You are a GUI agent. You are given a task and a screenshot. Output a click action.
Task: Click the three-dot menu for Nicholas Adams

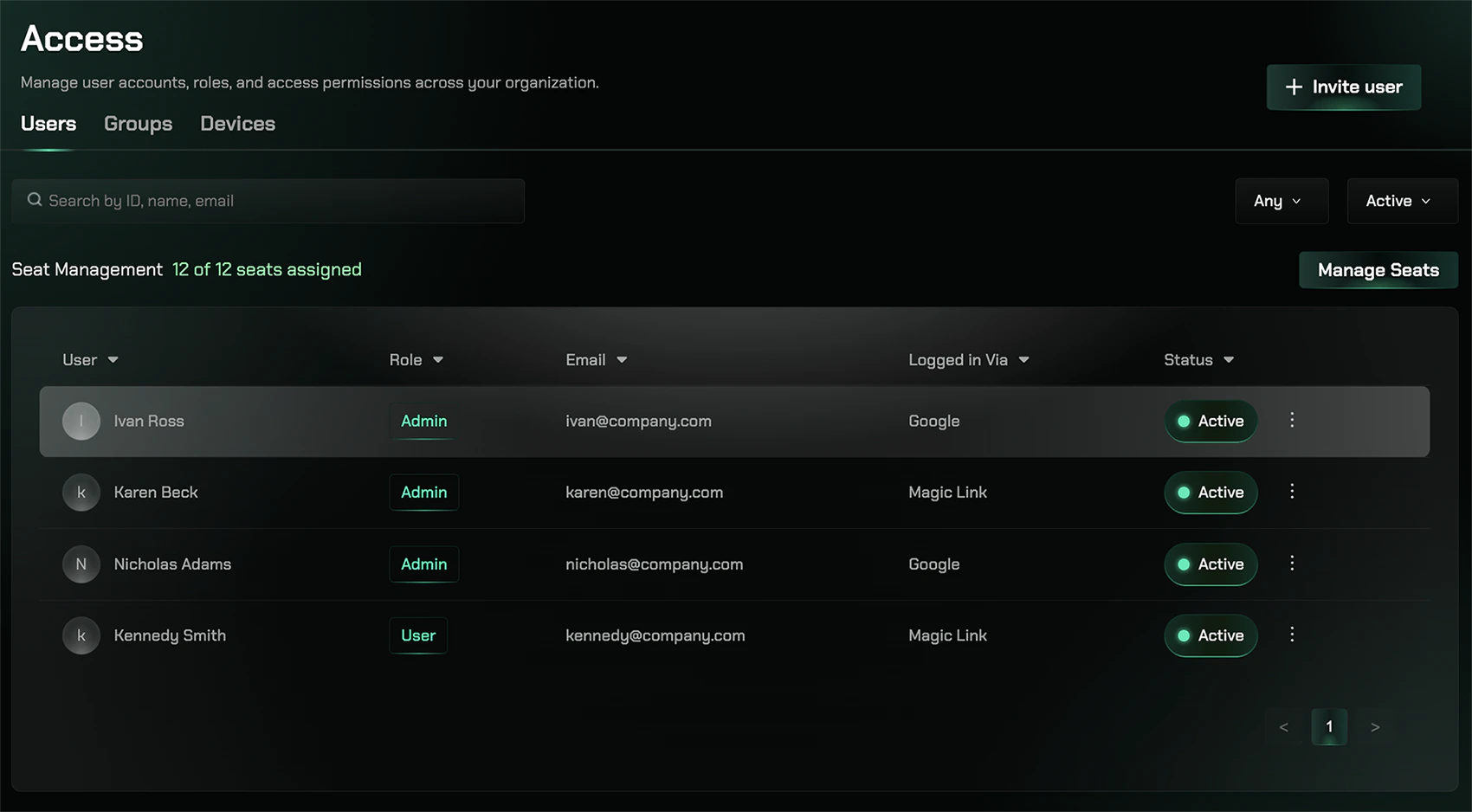click(x=1292, y=564)
